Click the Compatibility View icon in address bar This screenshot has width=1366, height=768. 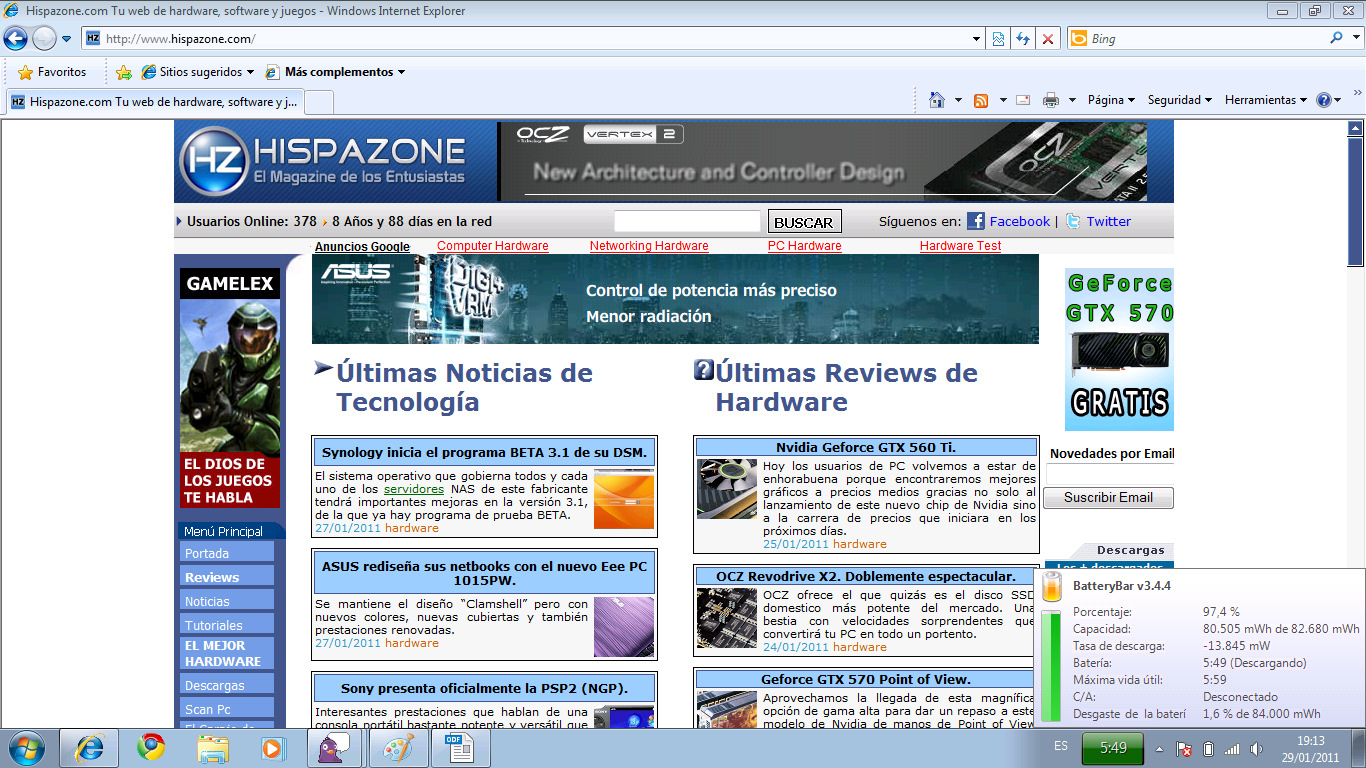point(998,39)
